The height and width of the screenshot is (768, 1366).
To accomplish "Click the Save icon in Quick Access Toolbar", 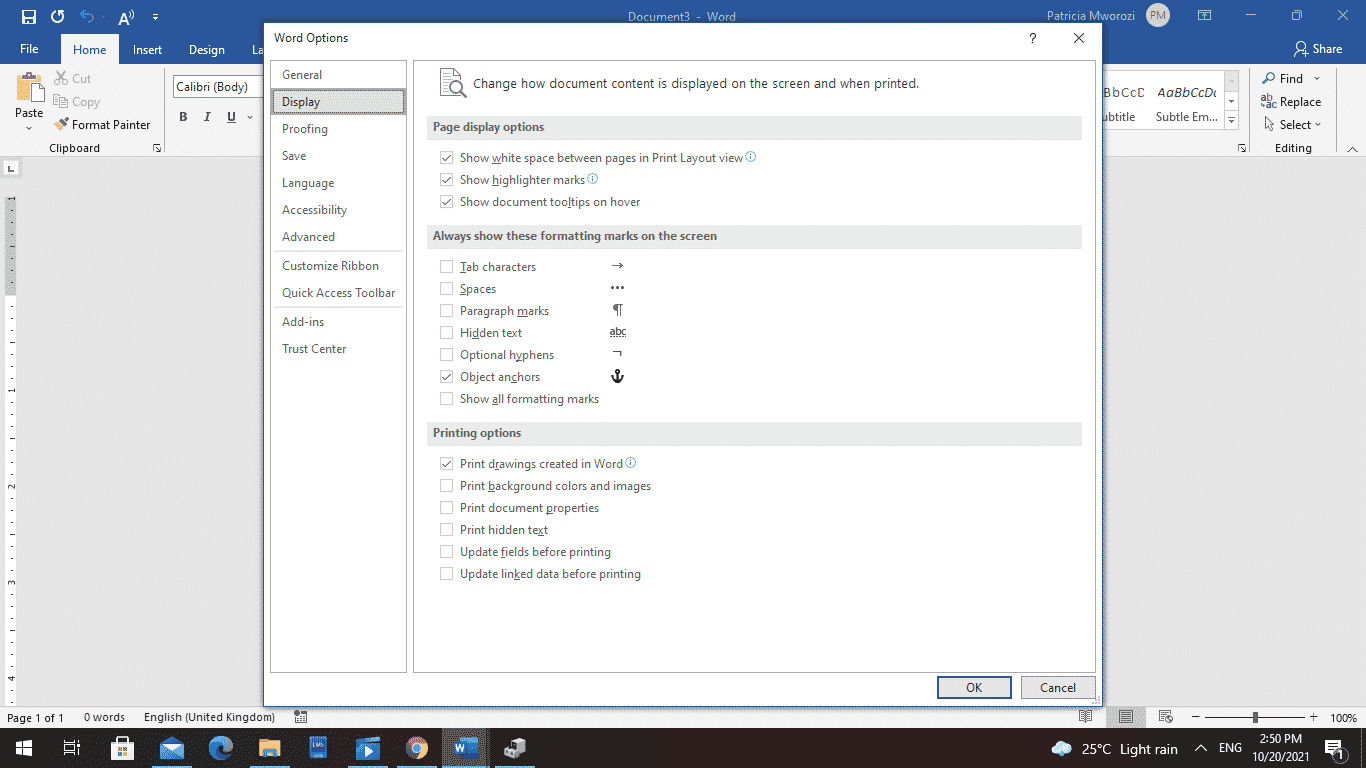I will tap(27, 16).
